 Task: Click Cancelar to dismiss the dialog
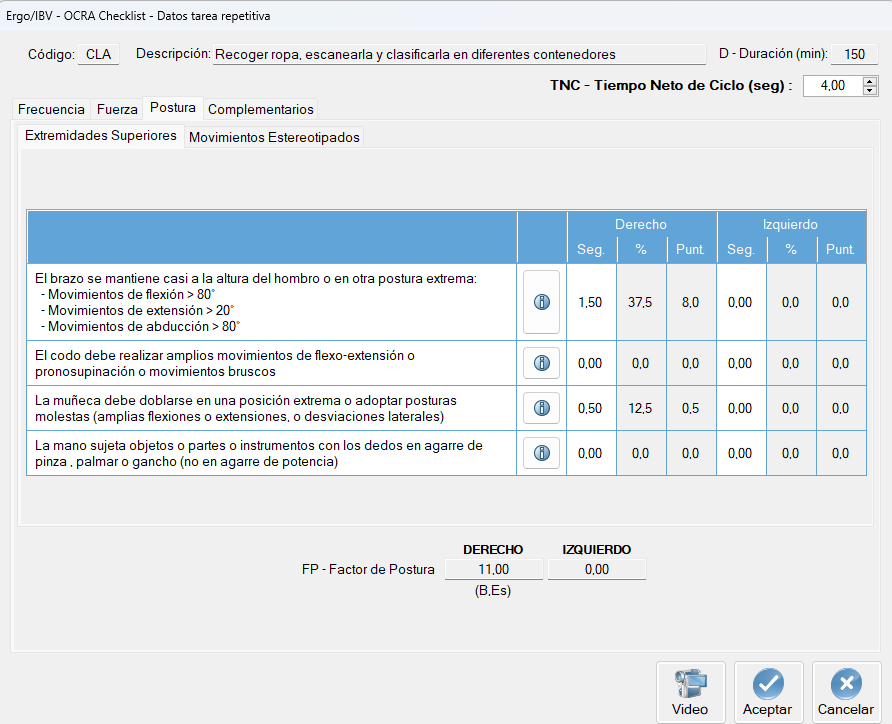point(846,692)
